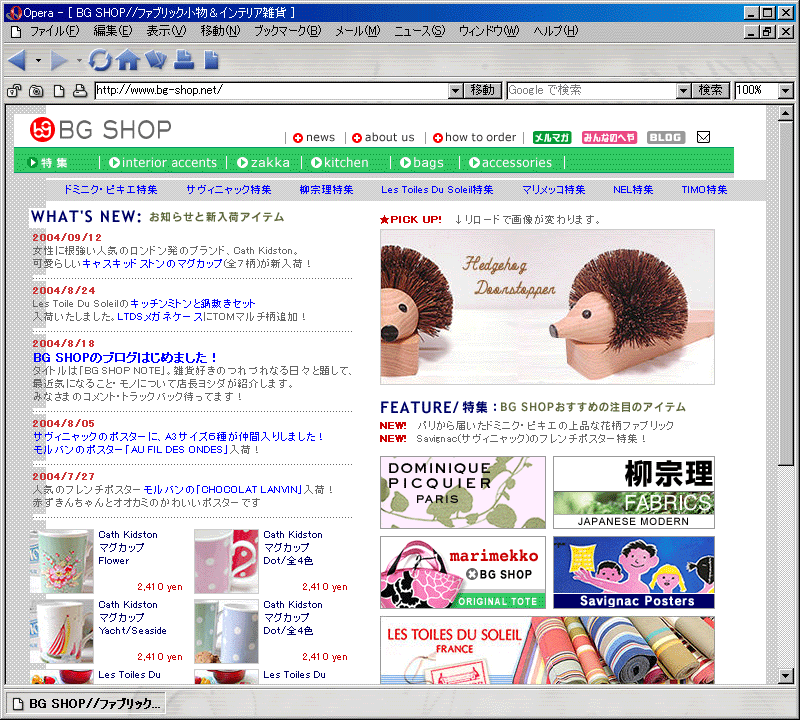Open the BG SHOPのブログはじめました！ link
This screenshot has height=720, width=800.
[x=126, y=357]
